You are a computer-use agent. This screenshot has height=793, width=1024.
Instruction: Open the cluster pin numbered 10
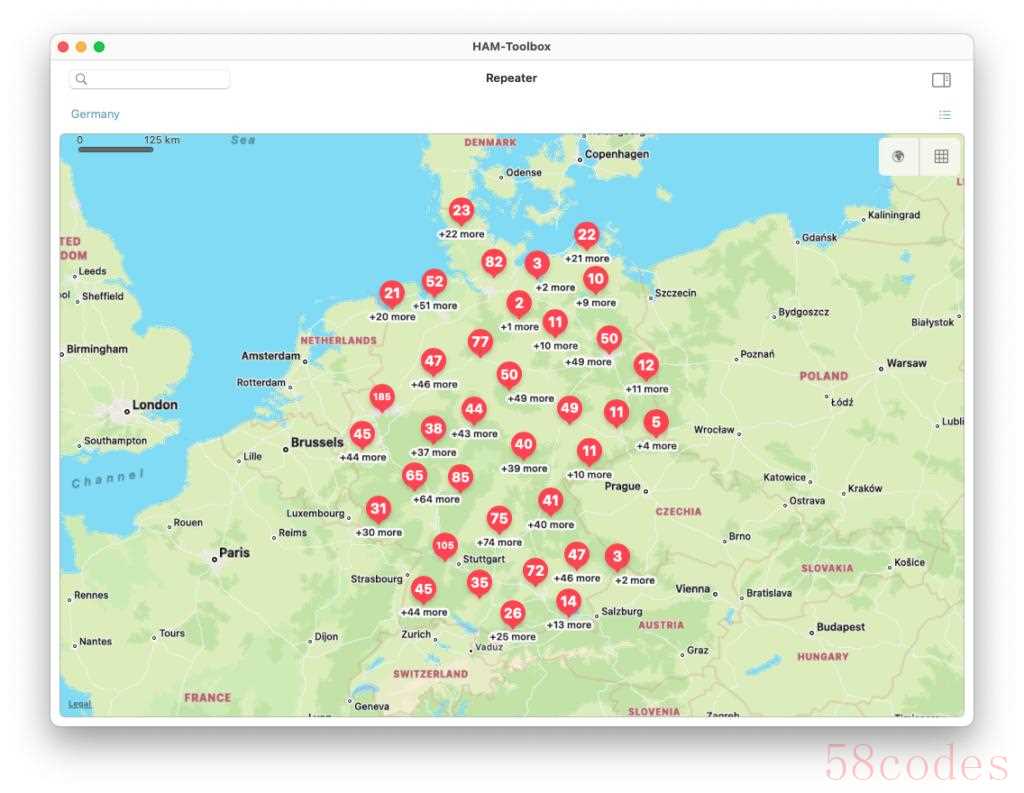[595, 280]
